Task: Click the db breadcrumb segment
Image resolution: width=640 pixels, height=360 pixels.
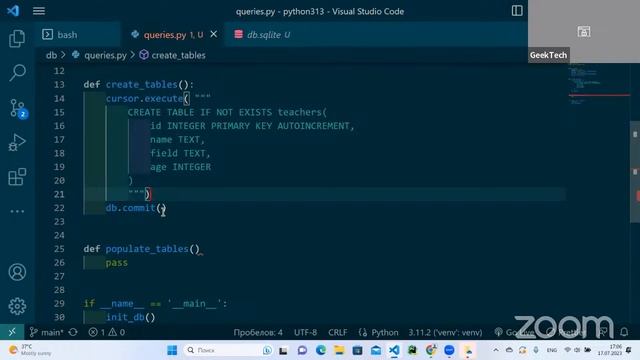Action: (x=51, y=55)
